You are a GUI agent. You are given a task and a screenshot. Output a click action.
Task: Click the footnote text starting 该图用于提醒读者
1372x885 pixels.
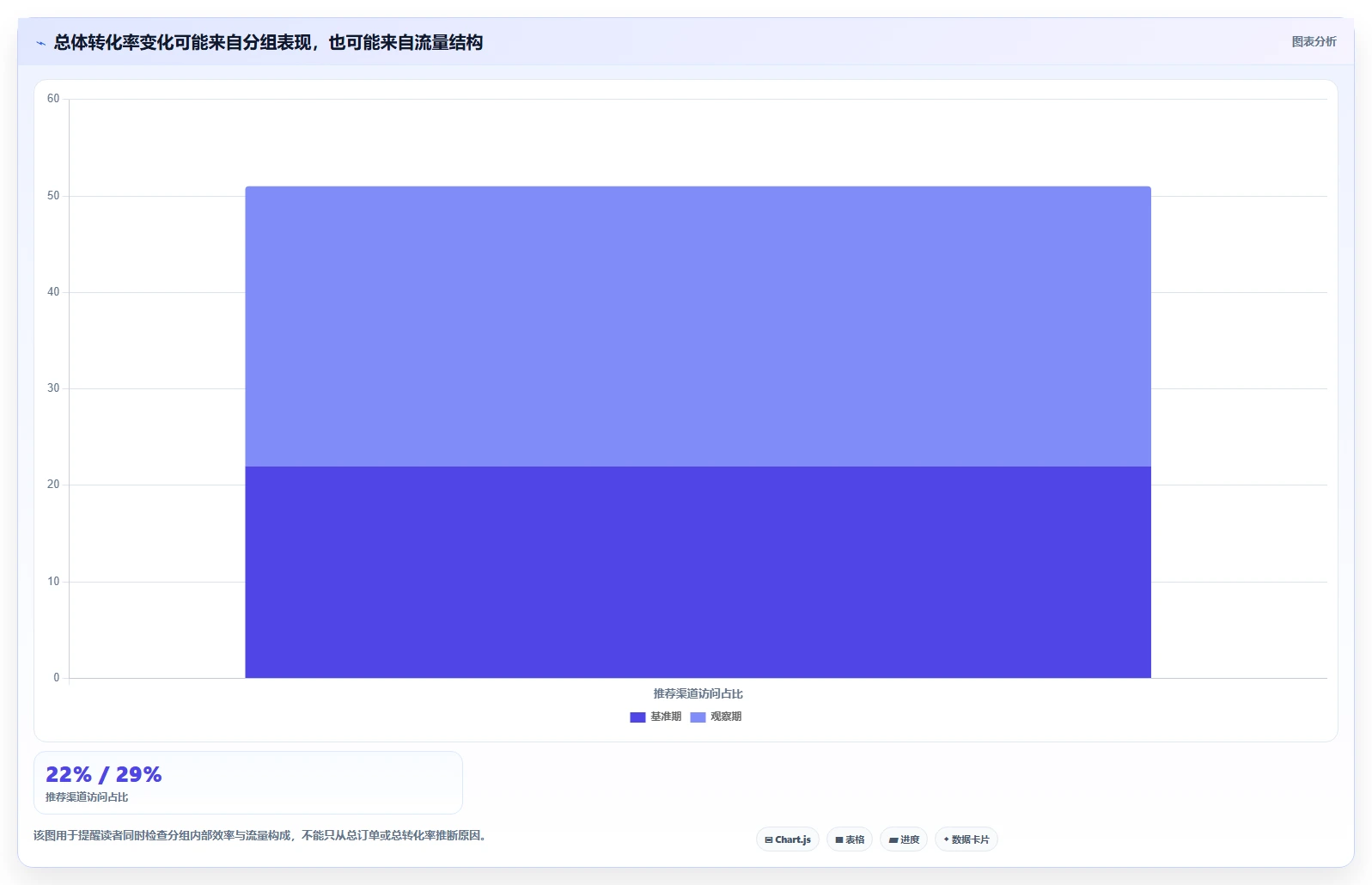click(x=262, y=835)
